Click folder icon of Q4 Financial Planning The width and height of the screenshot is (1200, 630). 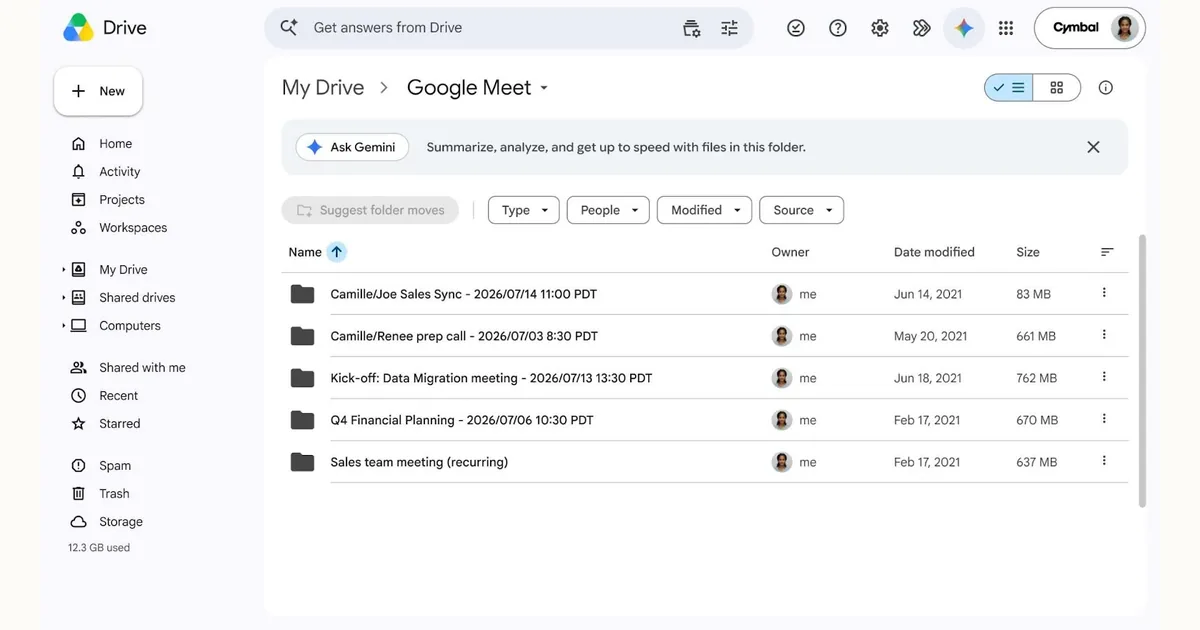pos(302,420)
